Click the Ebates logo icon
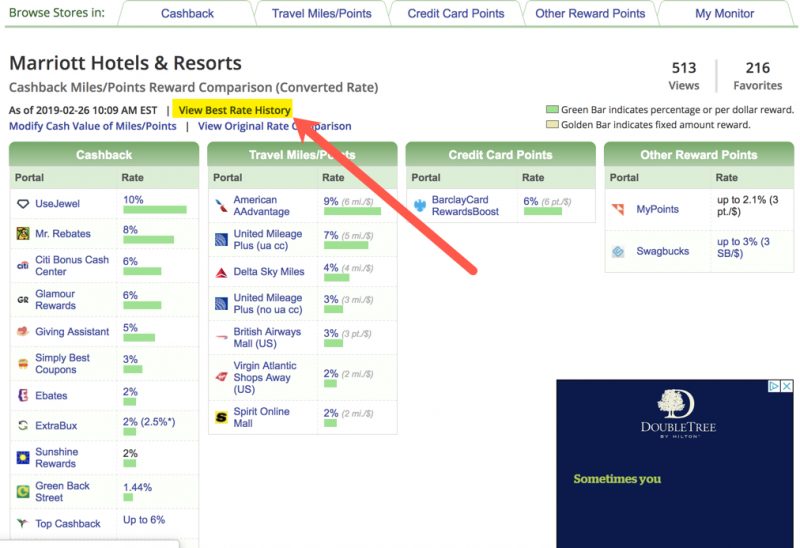This screenshot has width=800, height=548. click(23, 395)
